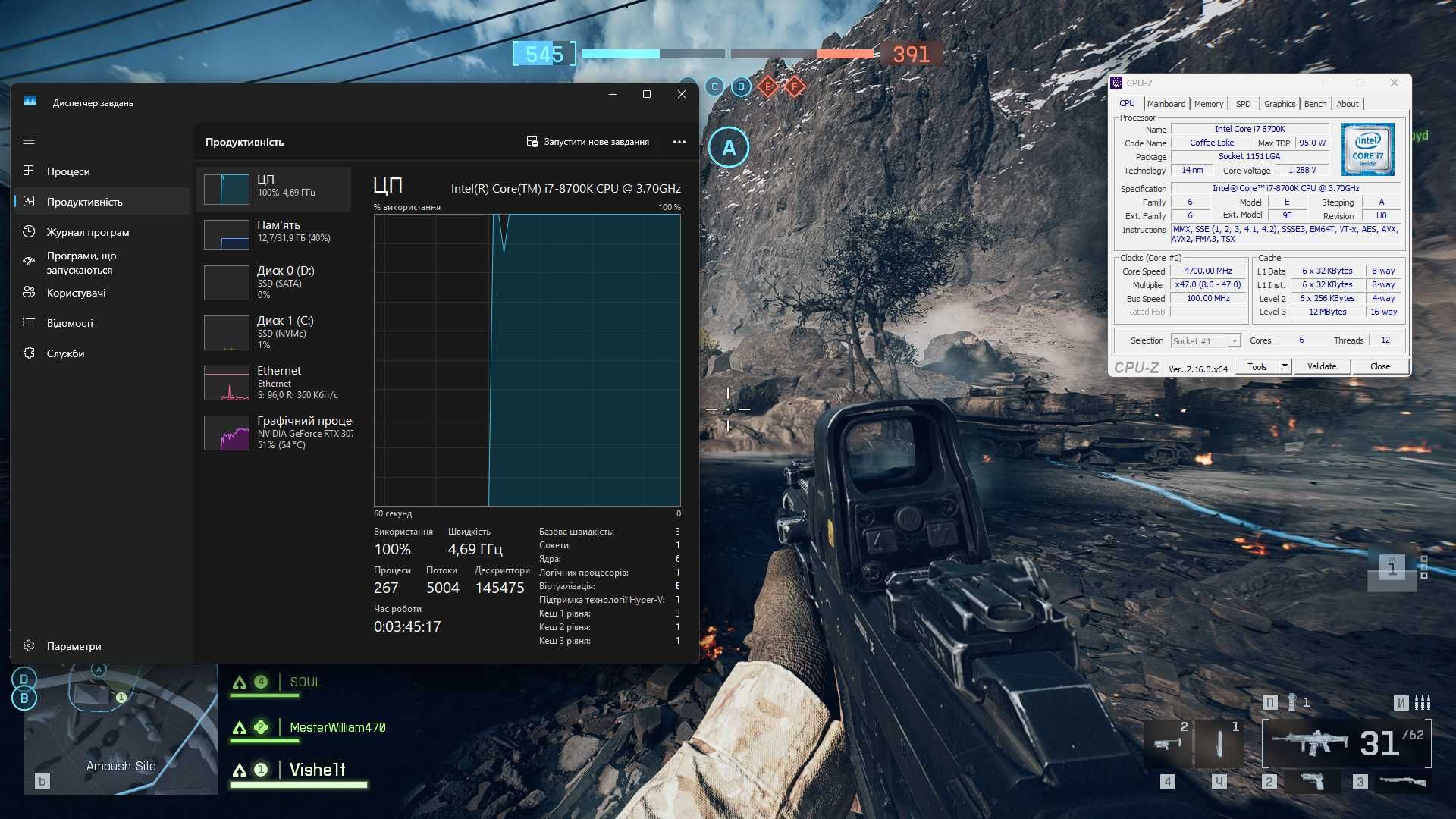Click the enemy team score 391
The image size is (1456, 819).
pyautogui.click(x=912, y=55)
